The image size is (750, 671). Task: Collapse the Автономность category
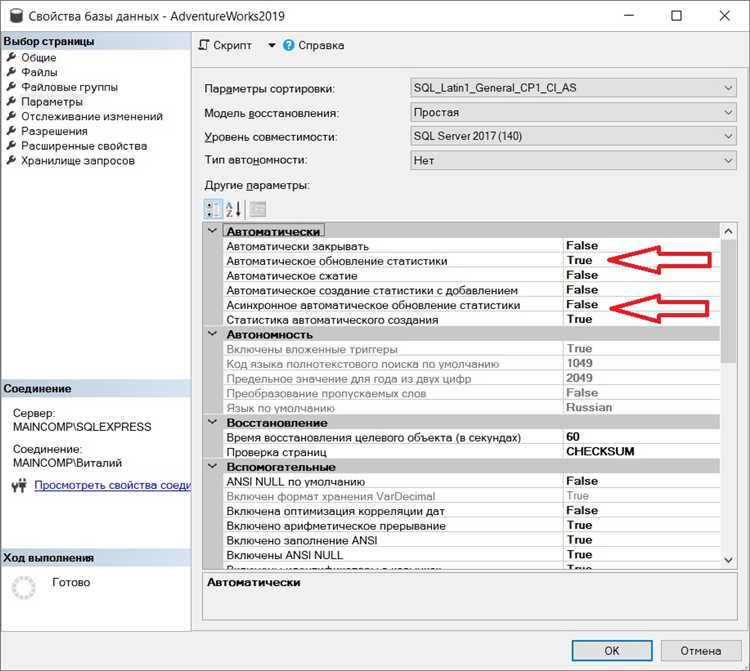coord(212,334)
